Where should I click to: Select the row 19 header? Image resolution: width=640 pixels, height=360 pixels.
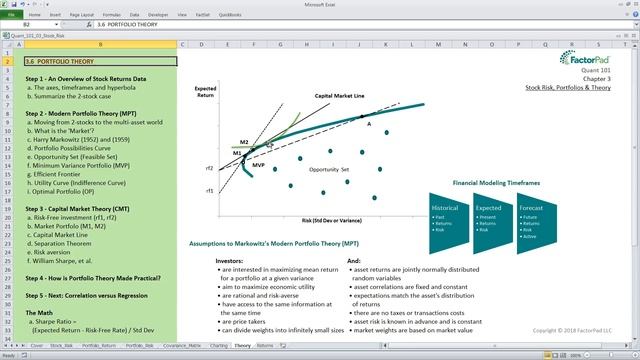(x=7, y=209)
